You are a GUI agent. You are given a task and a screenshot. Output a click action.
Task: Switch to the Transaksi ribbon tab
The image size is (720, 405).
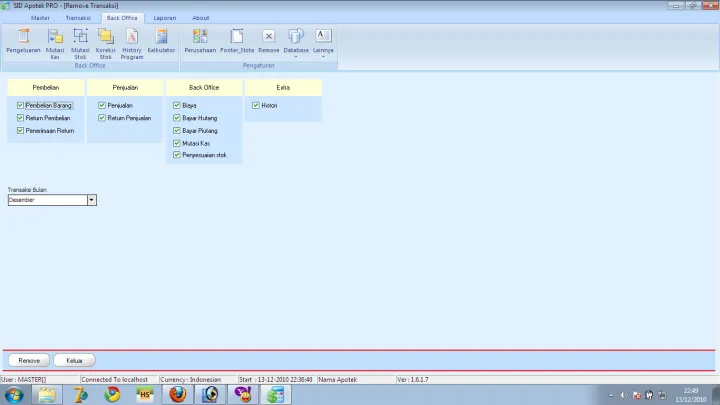point(78,18)
